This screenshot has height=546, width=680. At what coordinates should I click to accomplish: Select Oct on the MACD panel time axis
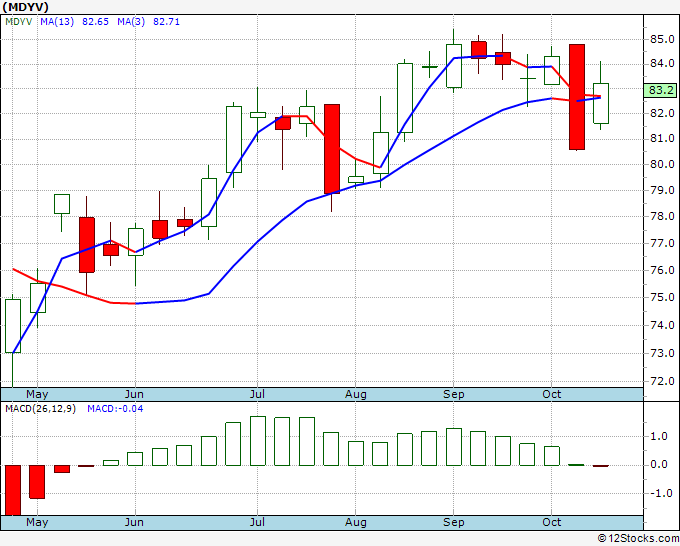point(552,522)
